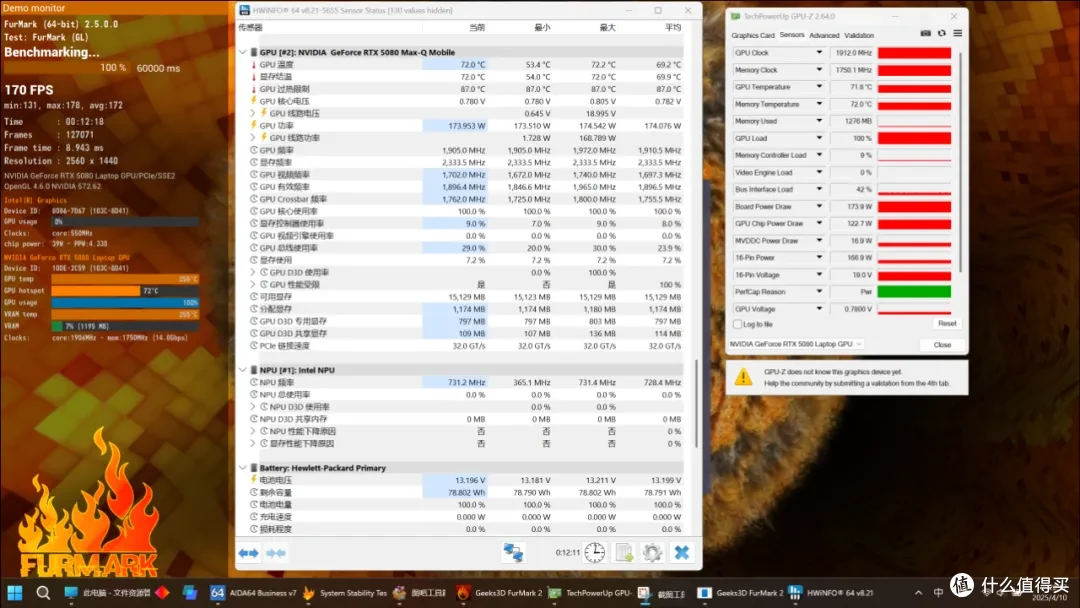
Task: Open GPU-Z hamburger menu icon
Action: [x=957, y=33]
